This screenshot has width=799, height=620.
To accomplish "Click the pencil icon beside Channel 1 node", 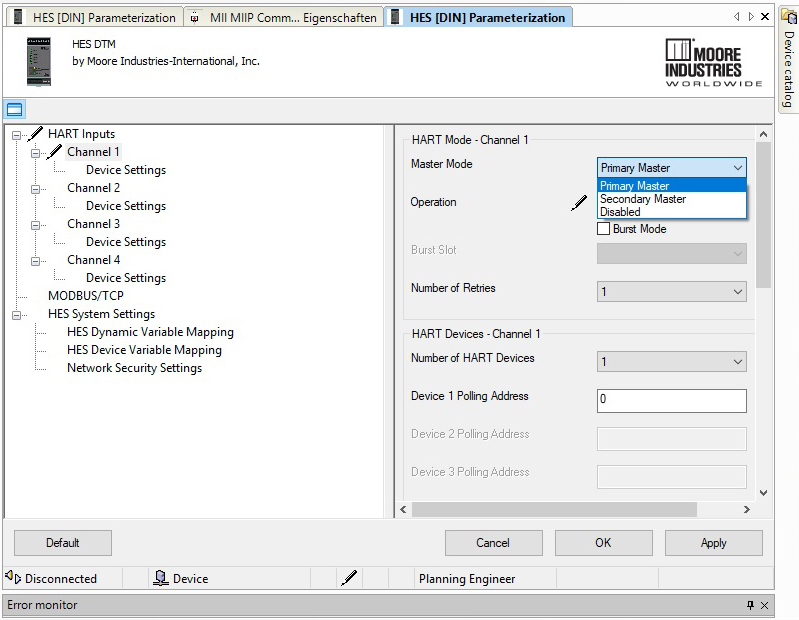I will coord(54,152).
